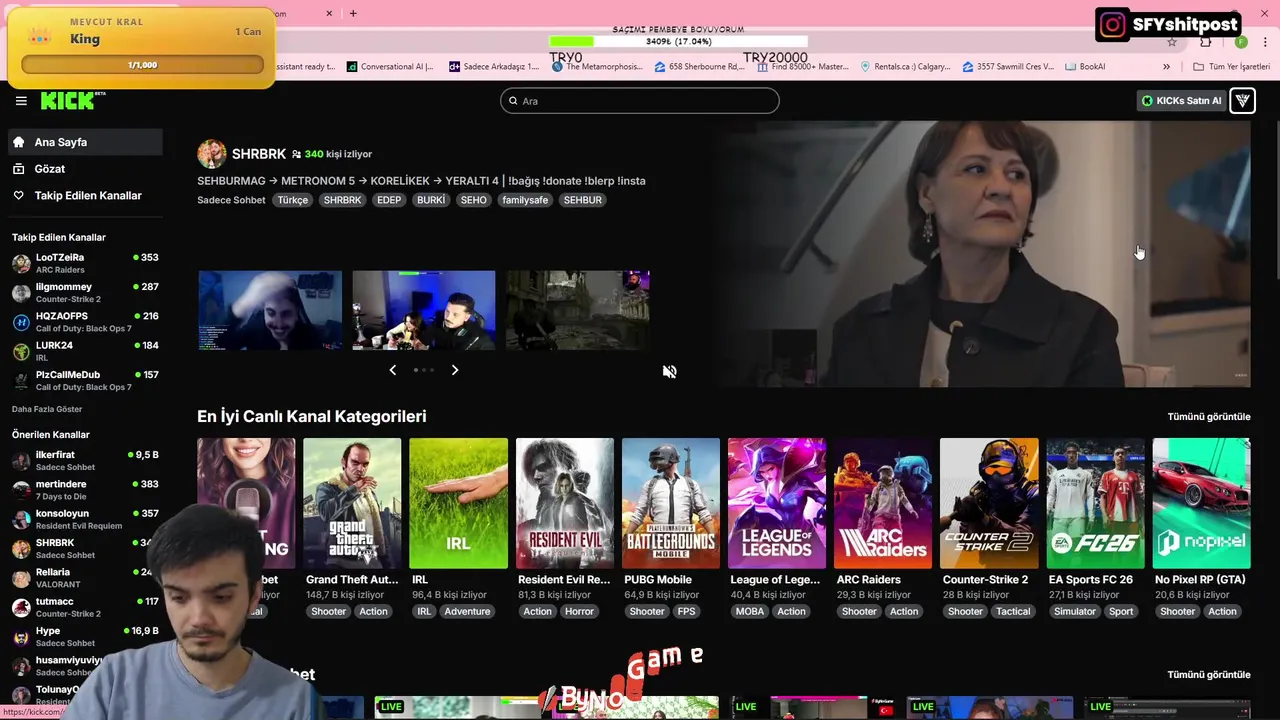
Task: Open Tüm Yer İşaretleri bookmarks folder
Action: (1231, 67)
